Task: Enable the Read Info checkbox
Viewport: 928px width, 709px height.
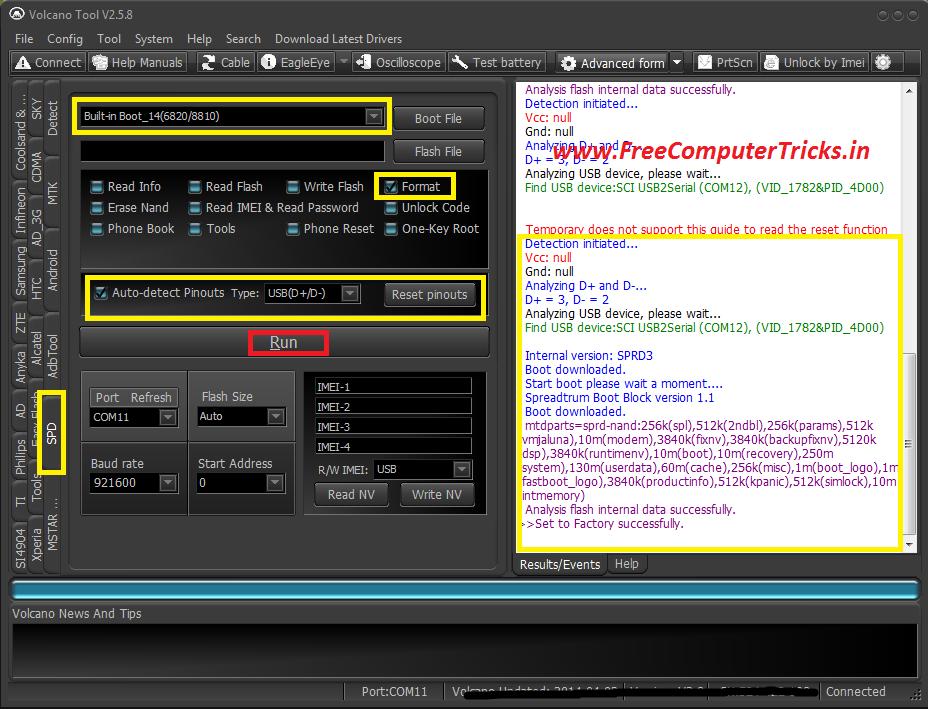Action: tap(97, 187)
